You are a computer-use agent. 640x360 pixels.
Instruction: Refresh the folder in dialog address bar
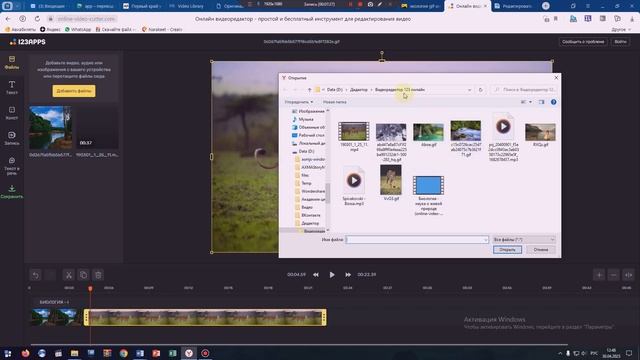[x=480, y=89]
